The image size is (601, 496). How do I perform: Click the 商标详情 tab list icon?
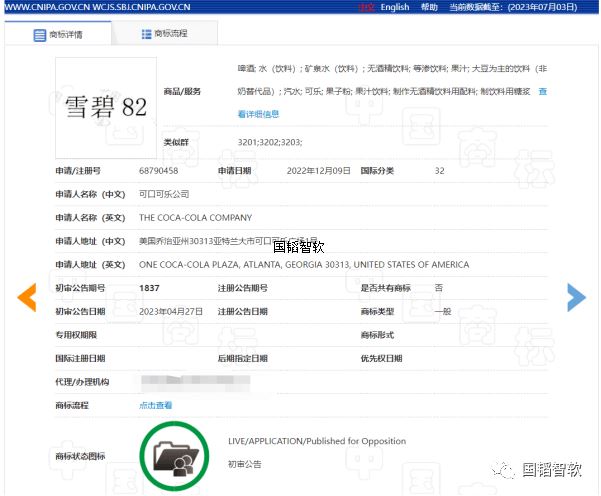pyautogui.click(x=39, y=35)
